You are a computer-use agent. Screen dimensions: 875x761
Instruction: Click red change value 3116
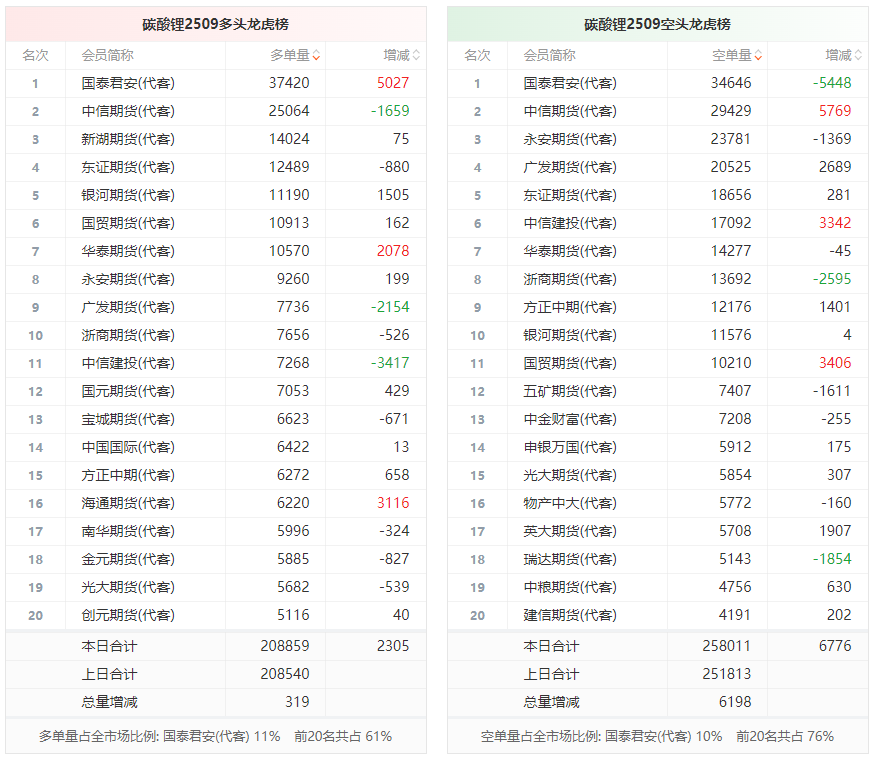click(x=393, y=503)
